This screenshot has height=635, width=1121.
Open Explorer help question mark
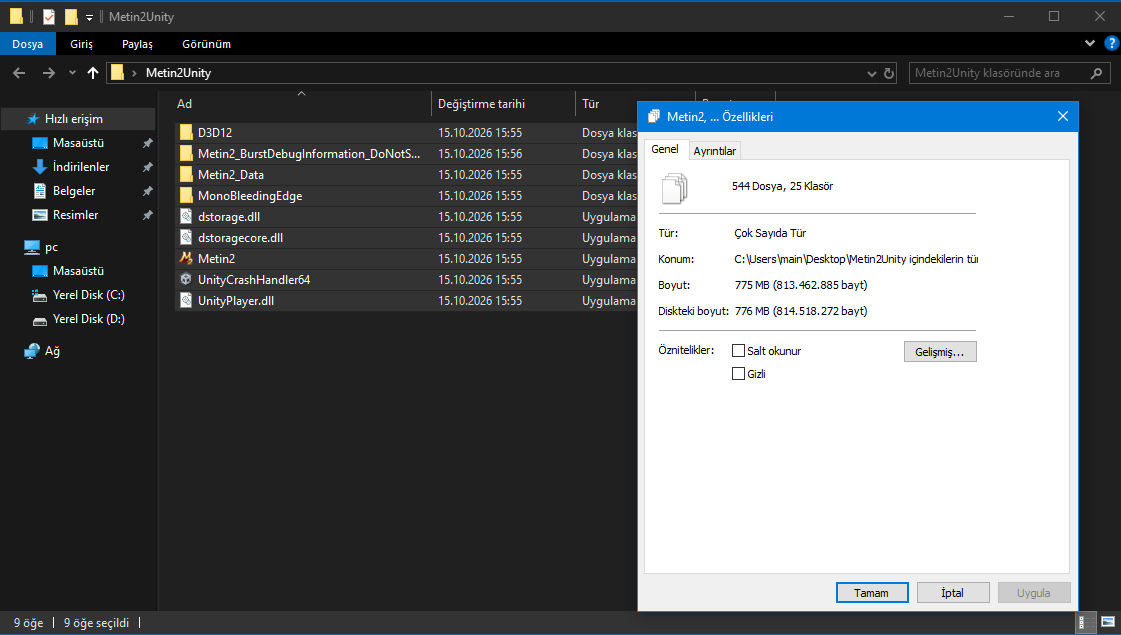coord(1112,44)
